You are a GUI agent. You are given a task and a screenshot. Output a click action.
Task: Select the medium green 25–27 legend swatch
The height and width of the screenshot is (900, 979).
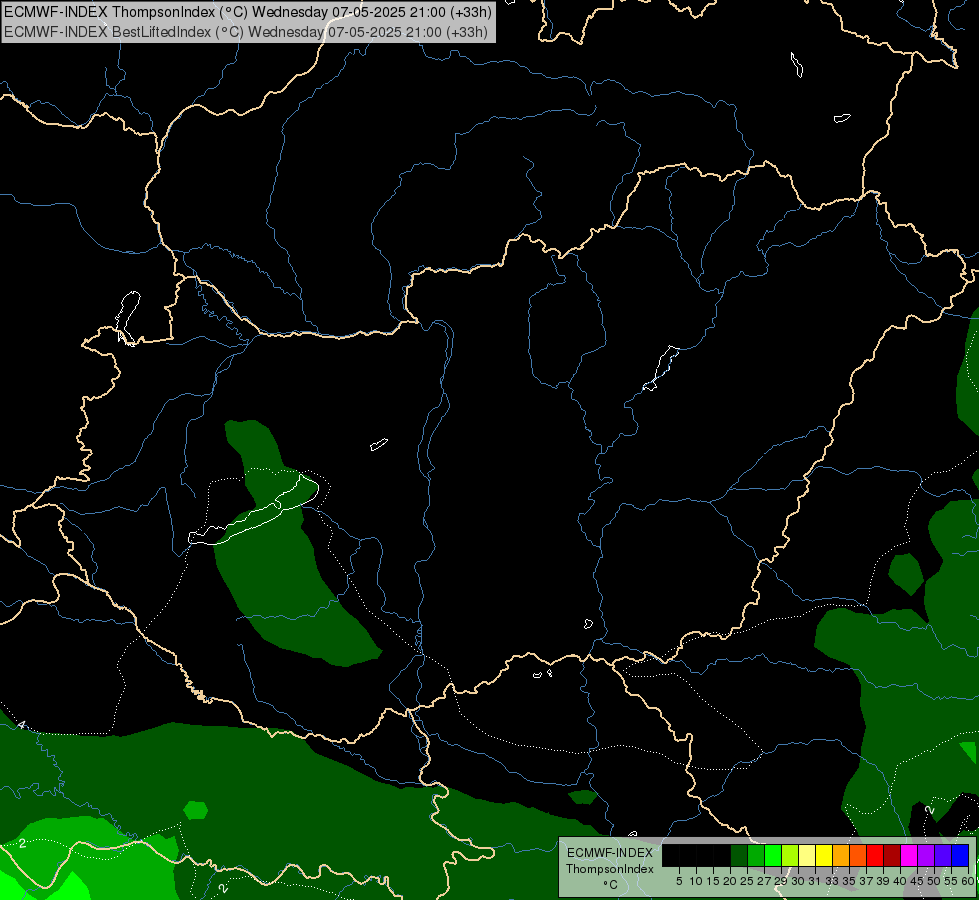pos(756,855)
